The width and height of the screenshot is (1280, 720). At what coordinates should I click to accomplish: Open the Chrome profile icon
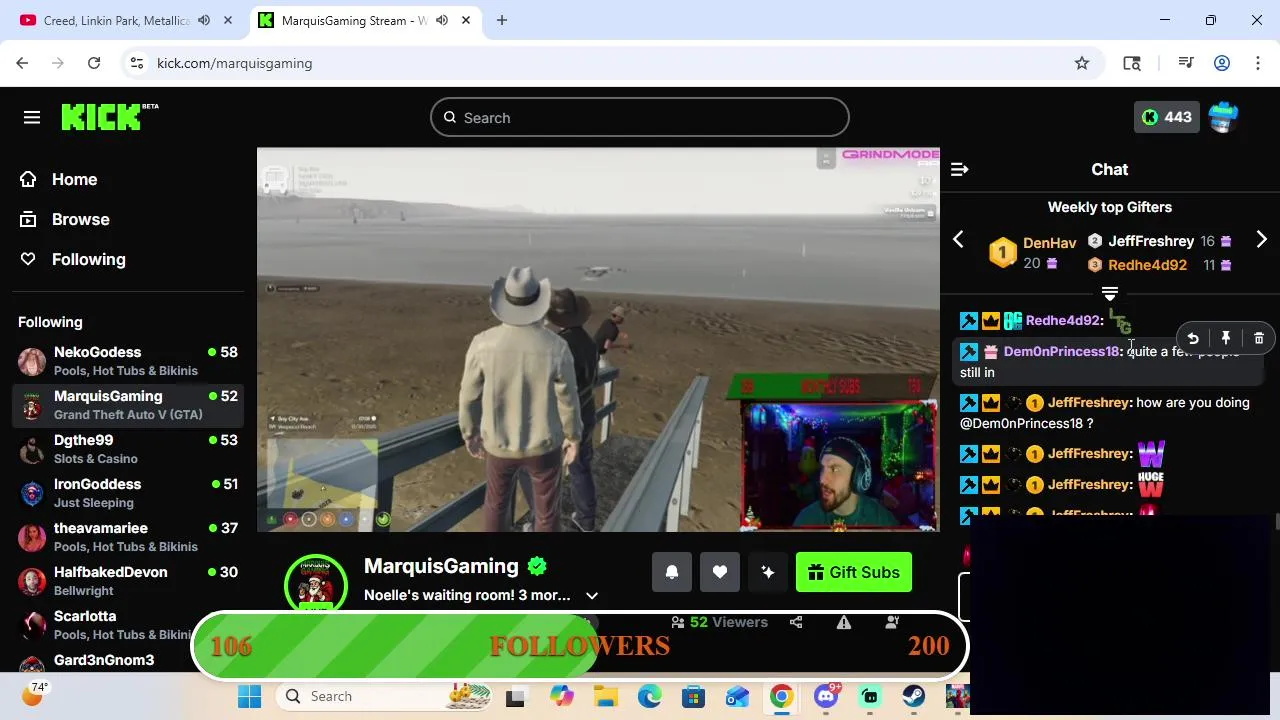[1222, 63]
